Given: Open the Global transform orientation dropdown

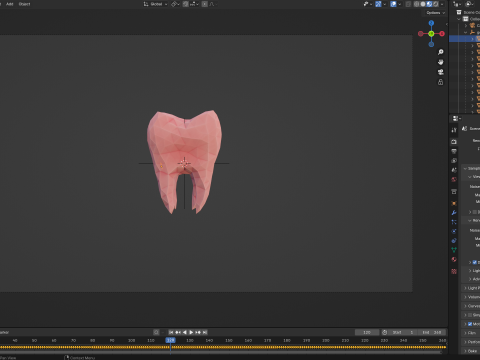Looking at the screenshot, I should (x=155, y=4).
